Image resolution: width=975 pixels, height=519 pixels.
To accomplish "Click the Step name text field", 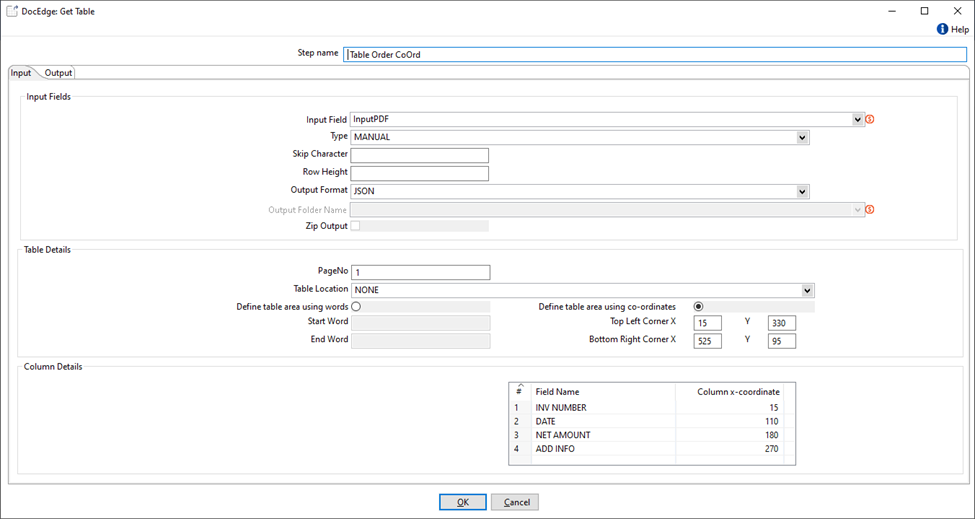I will point(655,55).
